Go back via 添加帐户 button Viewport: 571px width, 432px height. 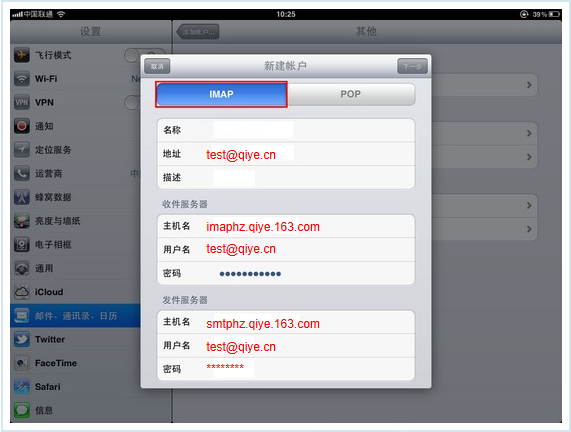[198, 32]
